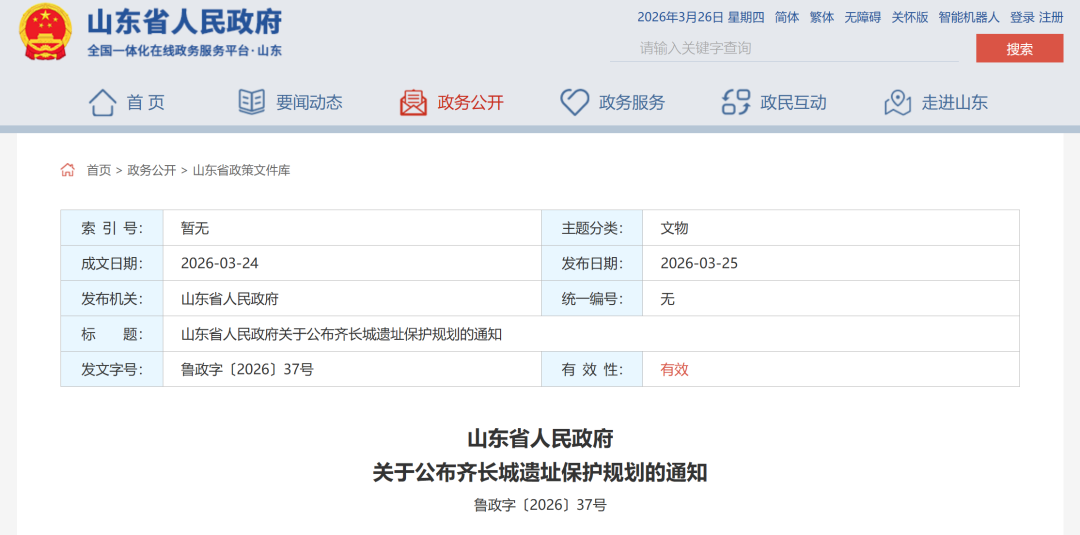This screenshot has width=1080, height=535.
Task: Switch to 关怀版 care mode
Action: tap(910, 17)
